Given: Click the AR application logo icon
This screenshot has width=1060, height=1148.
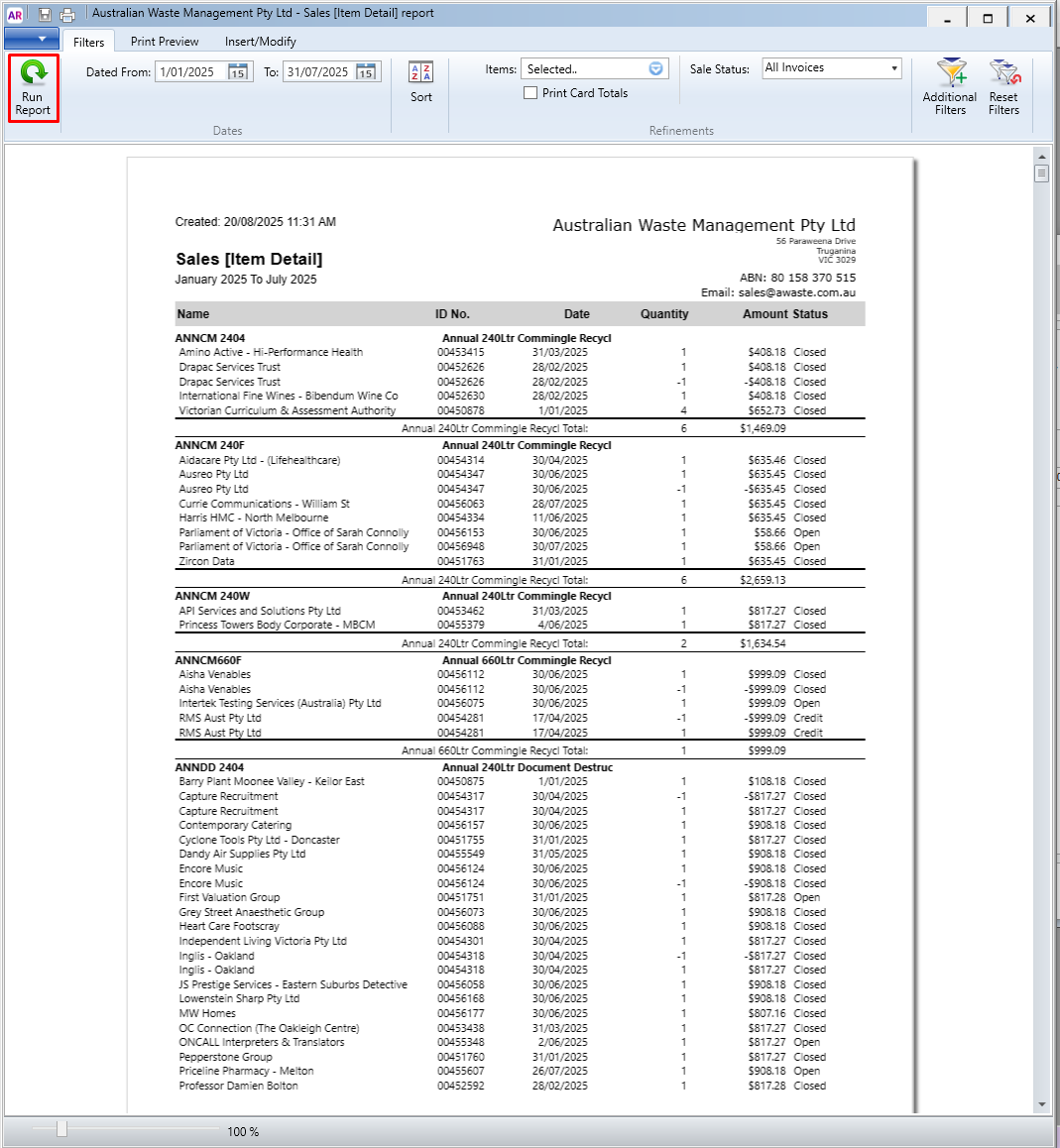Looking at the screenshot, I should point(15,14).
